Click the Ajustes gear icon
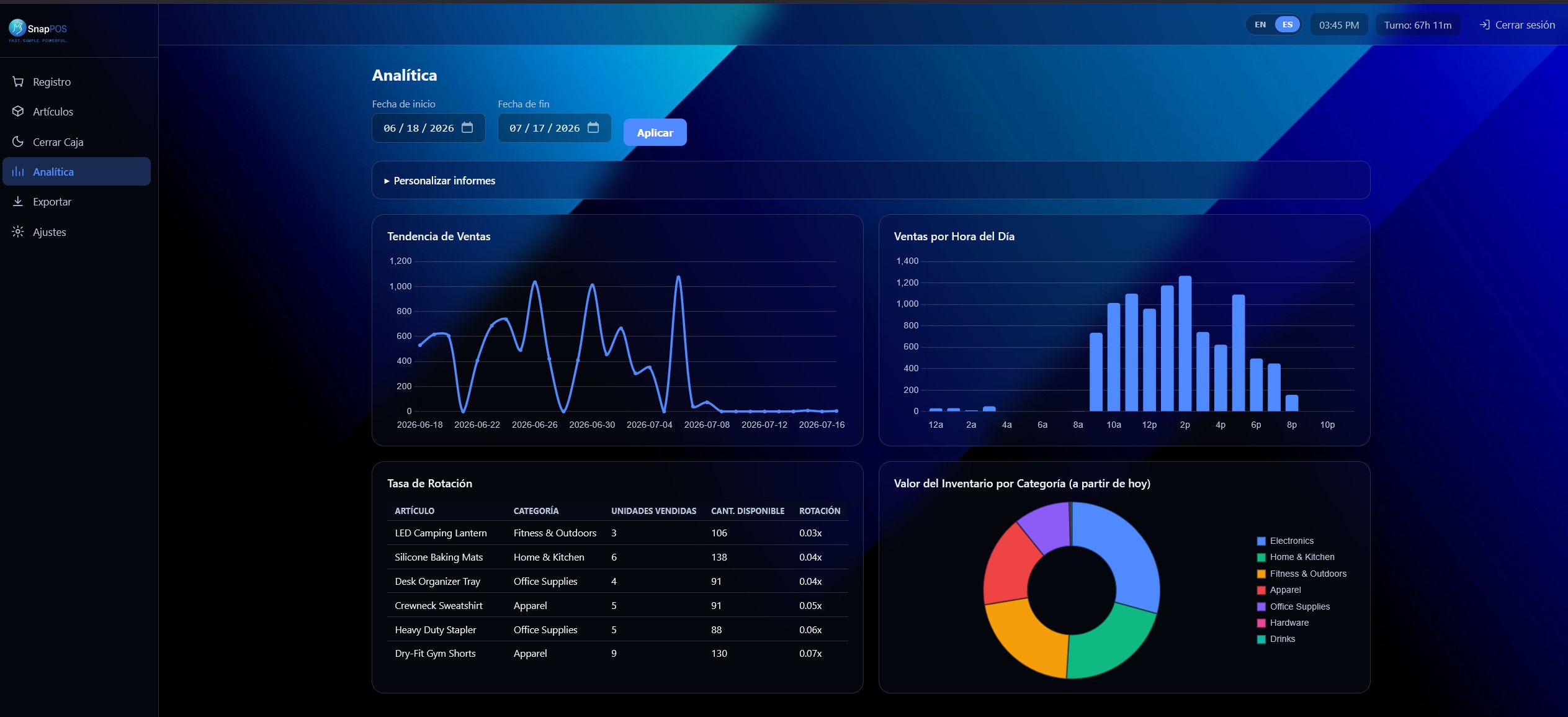The width and height of the screenshot is (1568, 717). point(18,232)
